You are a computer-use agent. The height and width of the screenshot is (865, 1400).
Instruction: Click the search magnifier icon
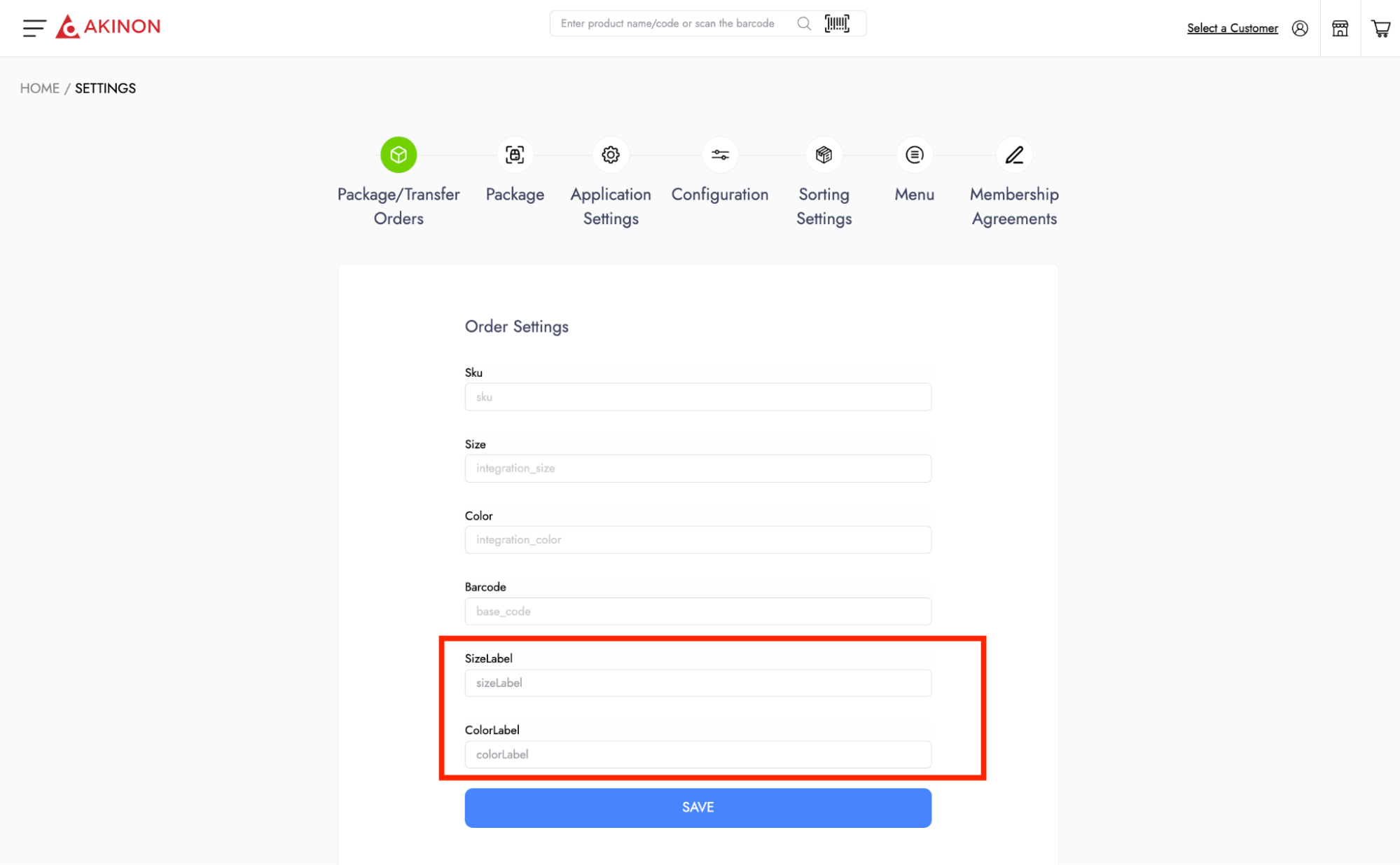tap(804, 24)
